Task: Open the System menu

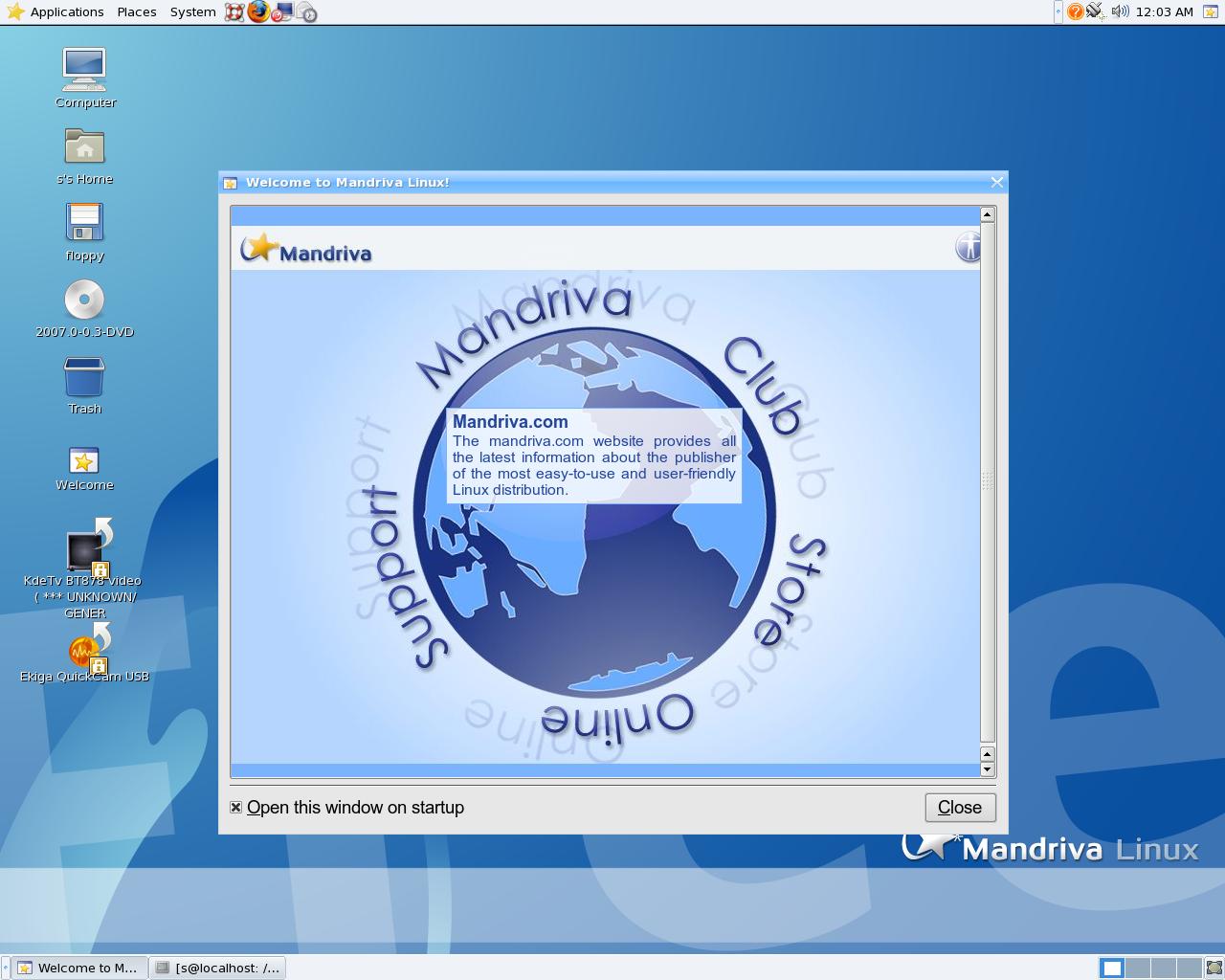Action: tap(192, 11)
